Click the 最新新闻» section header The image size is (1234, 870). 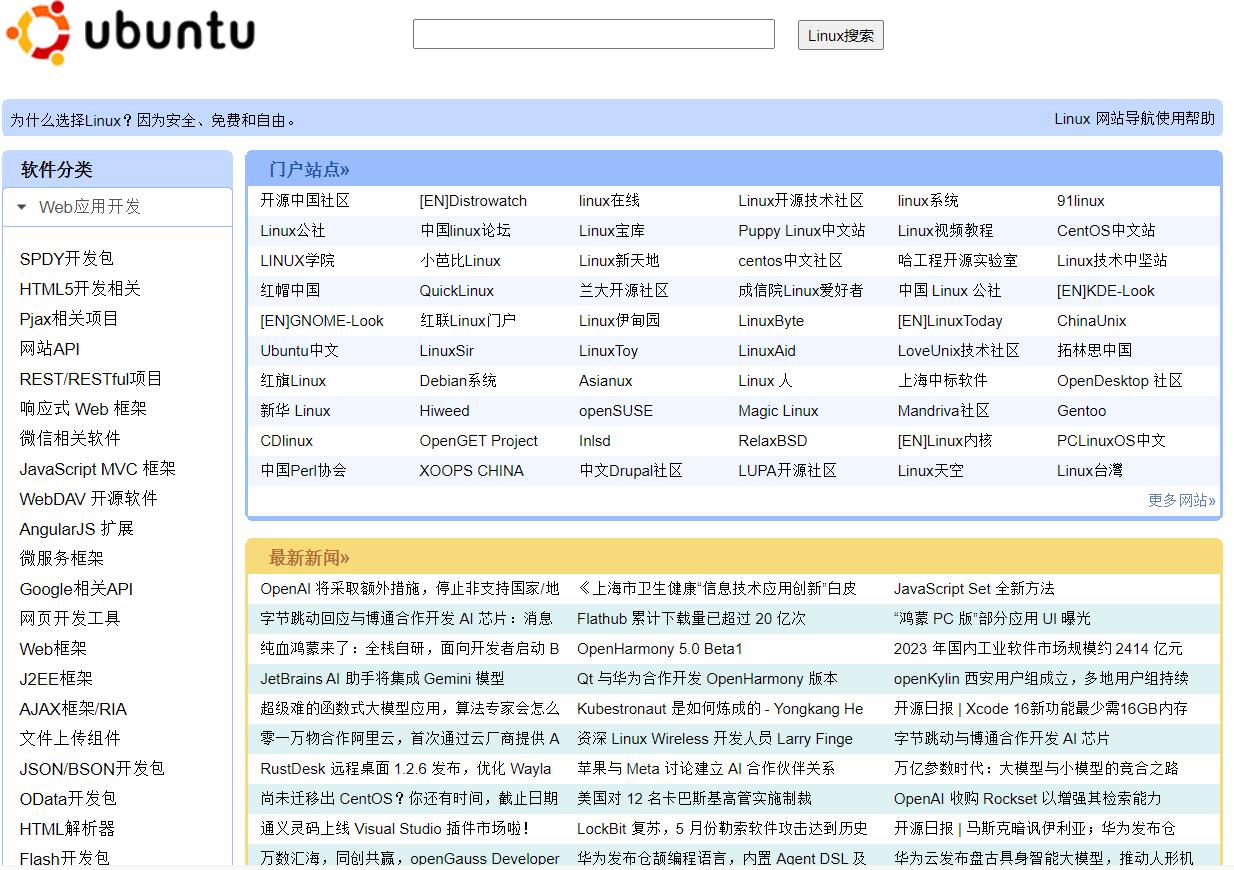(309, 558)
